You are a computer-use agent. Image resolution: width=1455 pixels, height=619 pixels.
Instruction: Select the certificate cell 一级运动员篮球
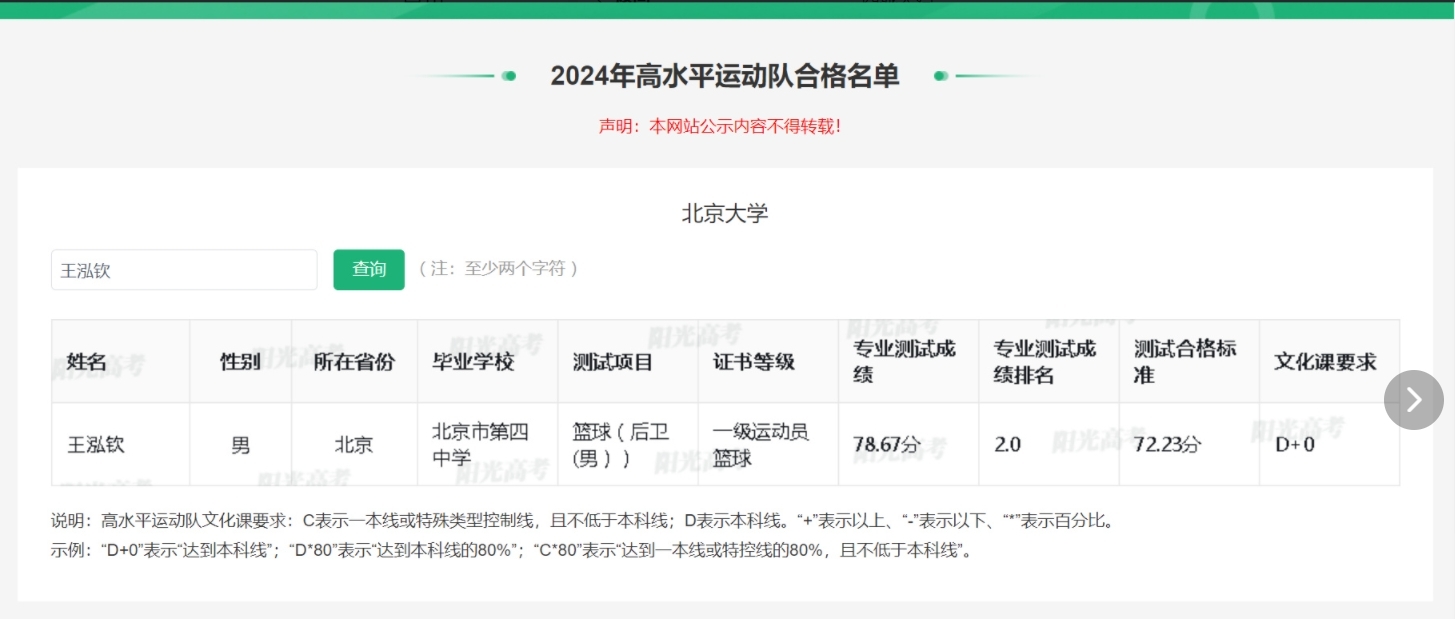coord(768,445)
